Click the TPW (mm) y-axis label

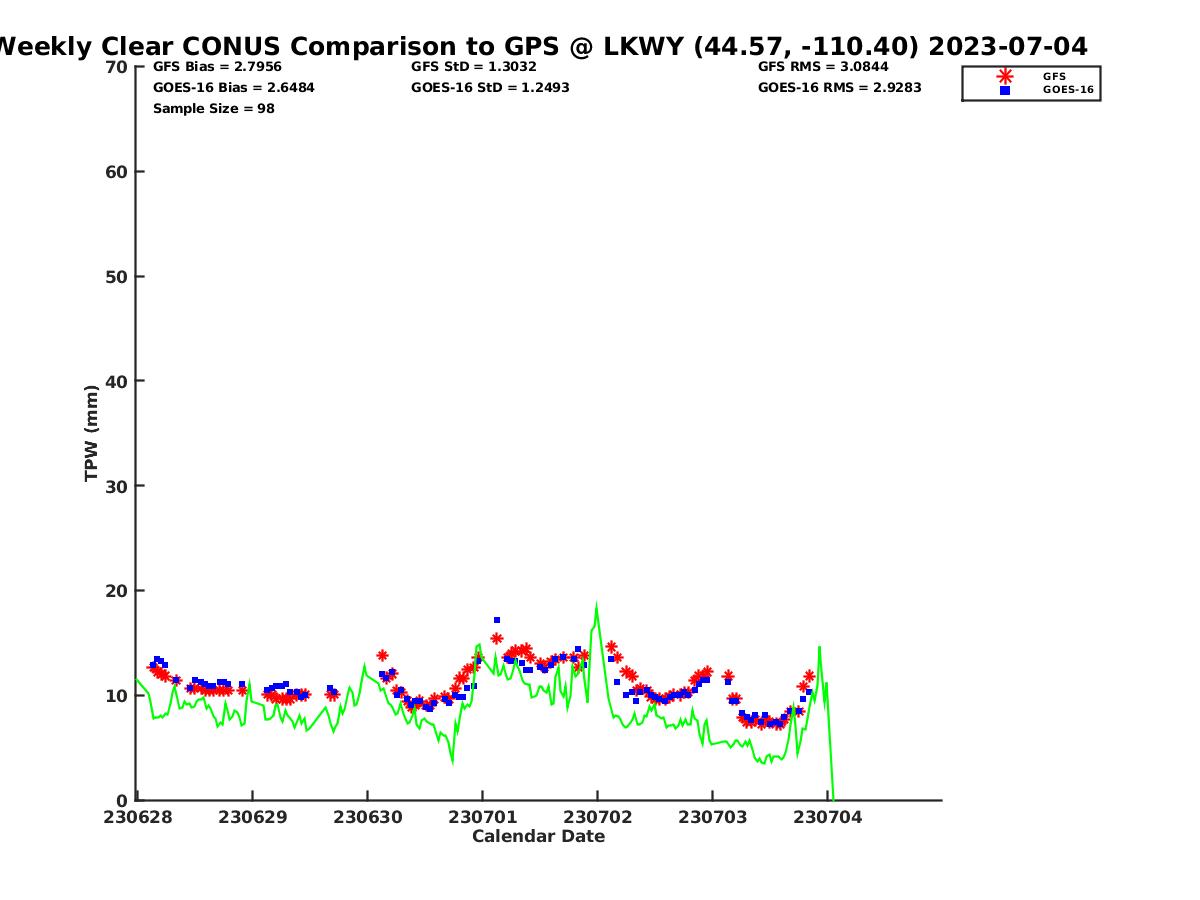point(92,433)
